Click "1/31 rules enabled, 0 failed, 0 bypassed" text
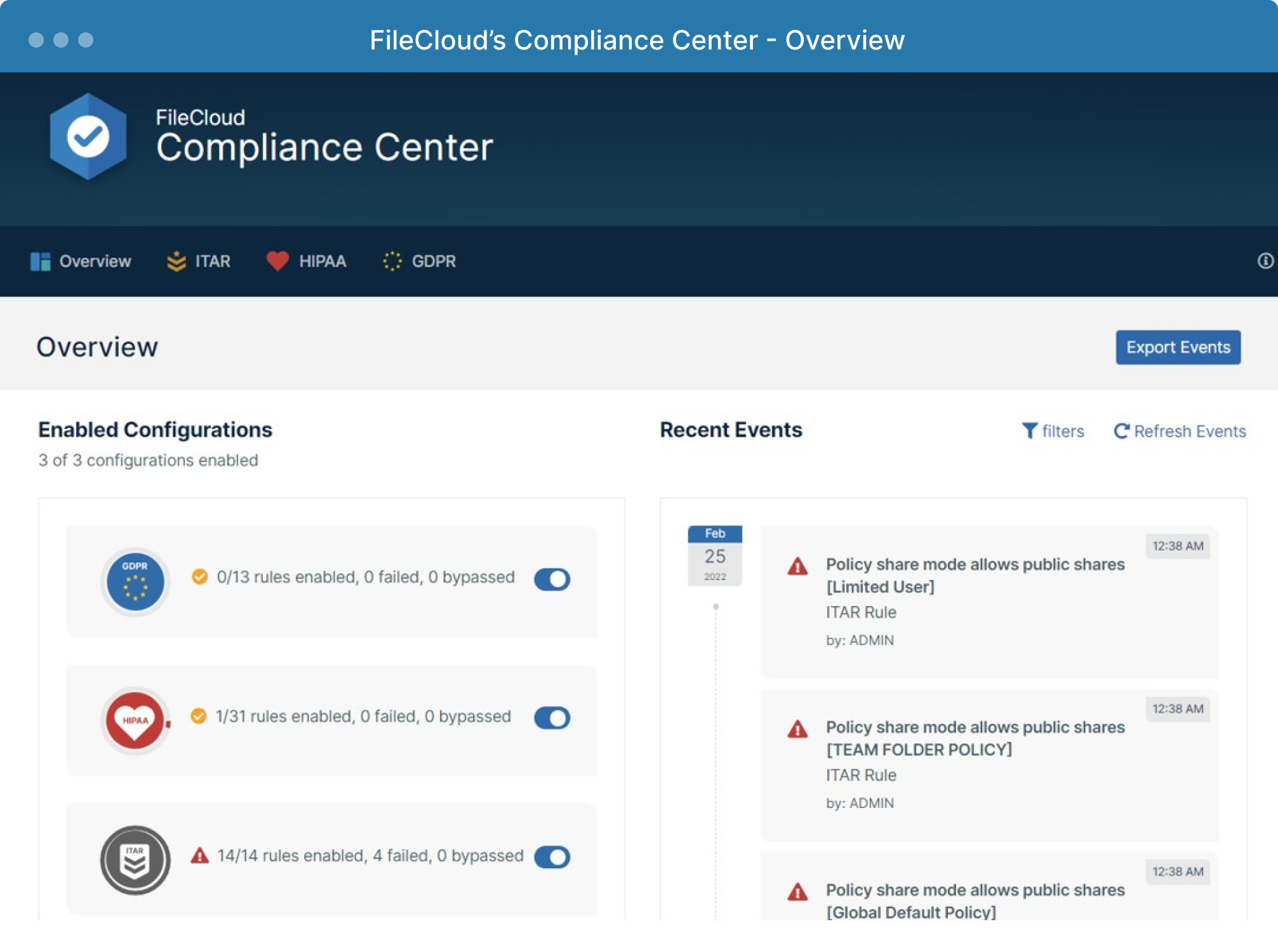This screenshot has width=1278, height=952. pyautogui.click(x=363, y=717)
